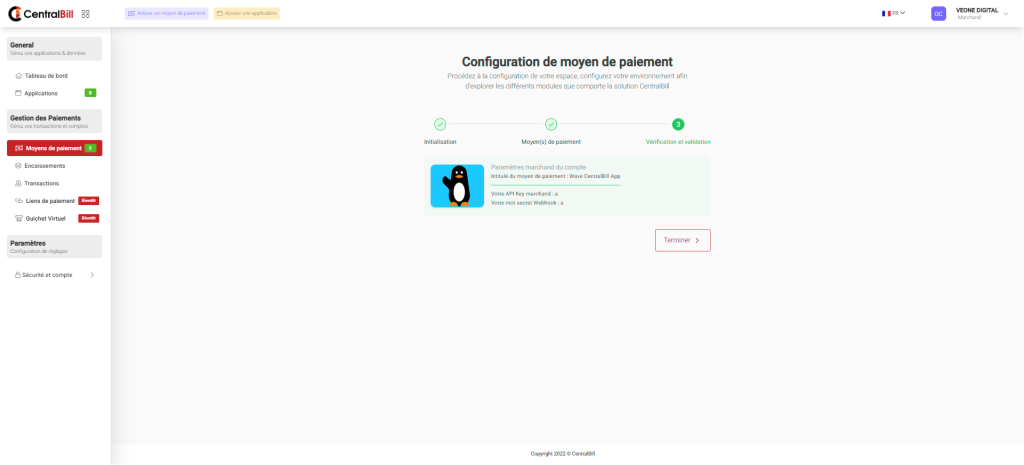Screen dimensions: 1024x465
Task: Click the Gestion des Paiements section header
Action: click(55, 121)
